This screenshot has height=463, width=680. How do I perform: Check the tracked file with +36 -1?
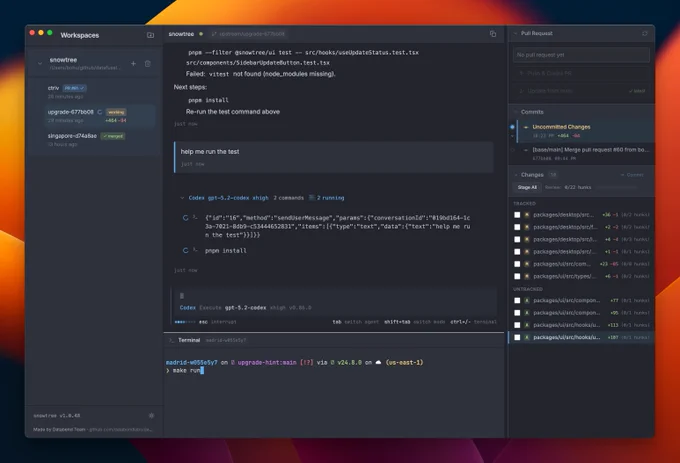coord(517,215)
